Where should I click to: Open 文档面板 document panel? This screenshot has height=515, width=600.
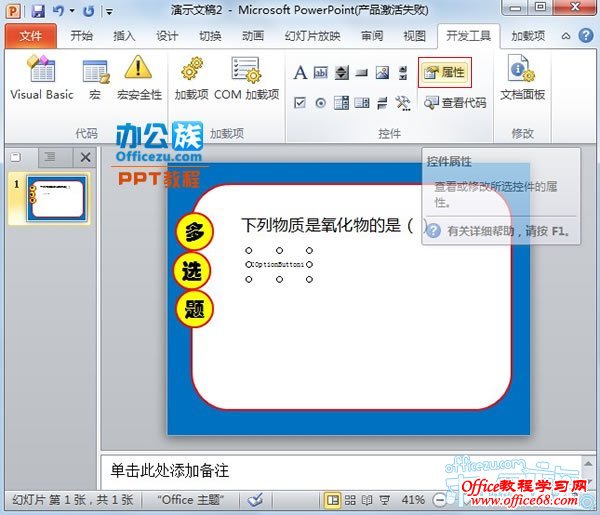(x=522, y=78)
